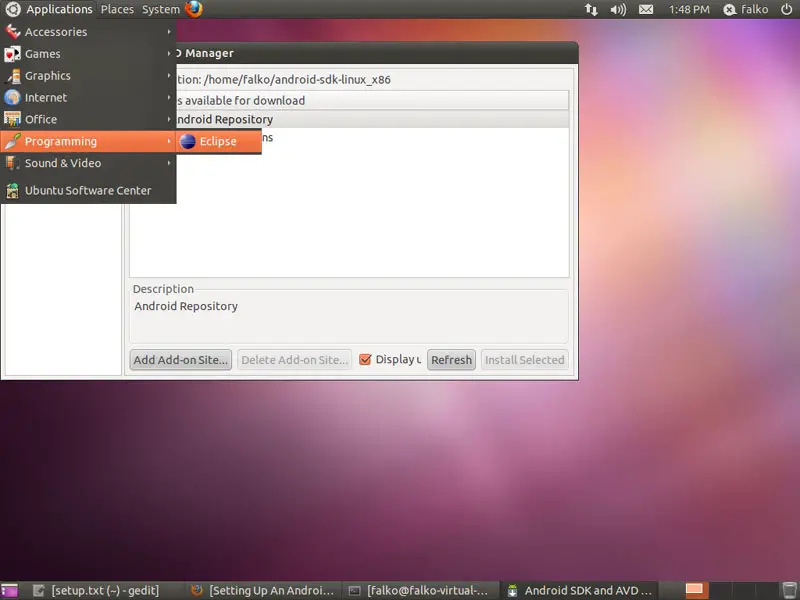Open the volume control icon

(x=618, y=9)
